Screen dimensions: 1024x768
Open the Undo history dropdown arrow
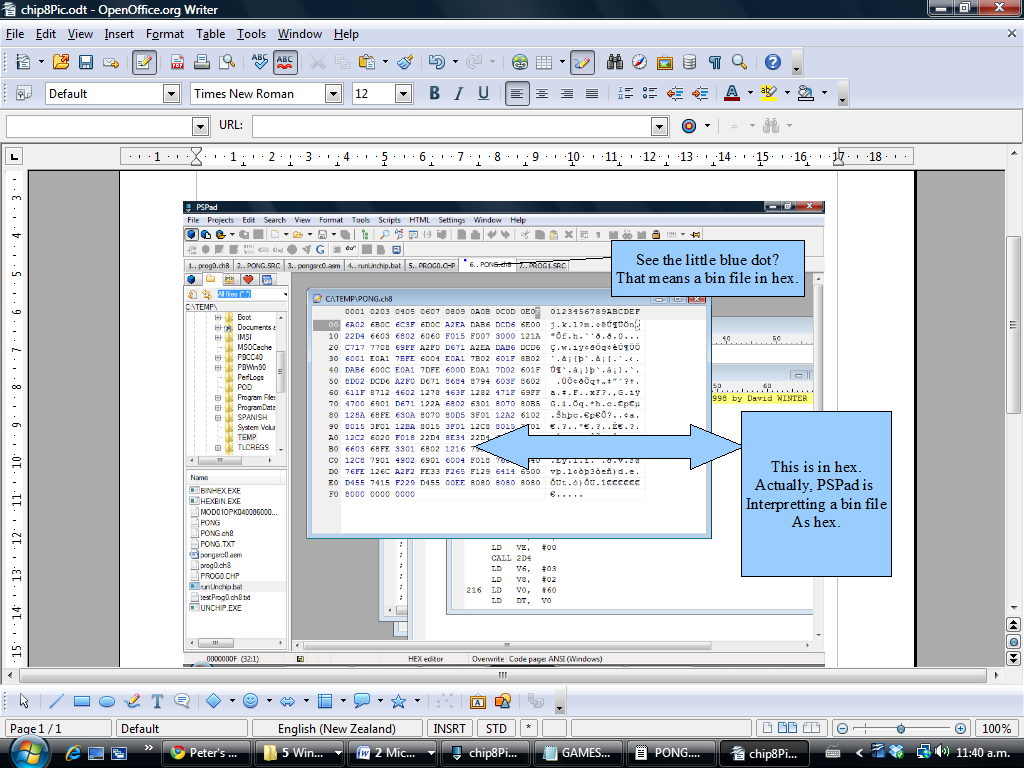[x=455, y=62]
